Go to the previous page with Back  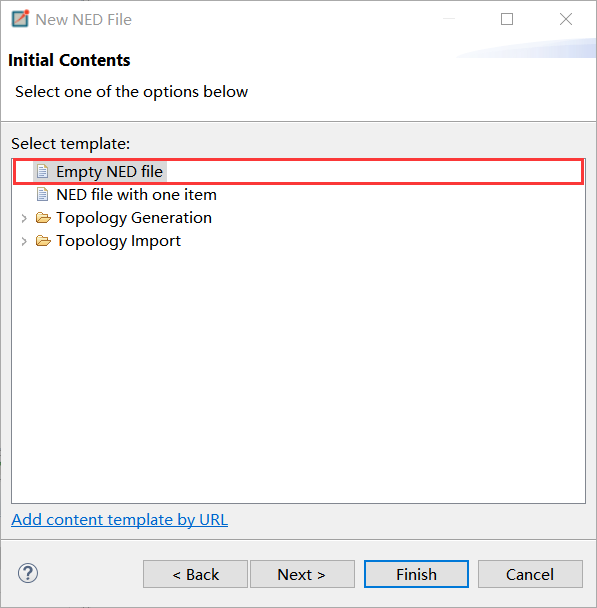[195, 574]
